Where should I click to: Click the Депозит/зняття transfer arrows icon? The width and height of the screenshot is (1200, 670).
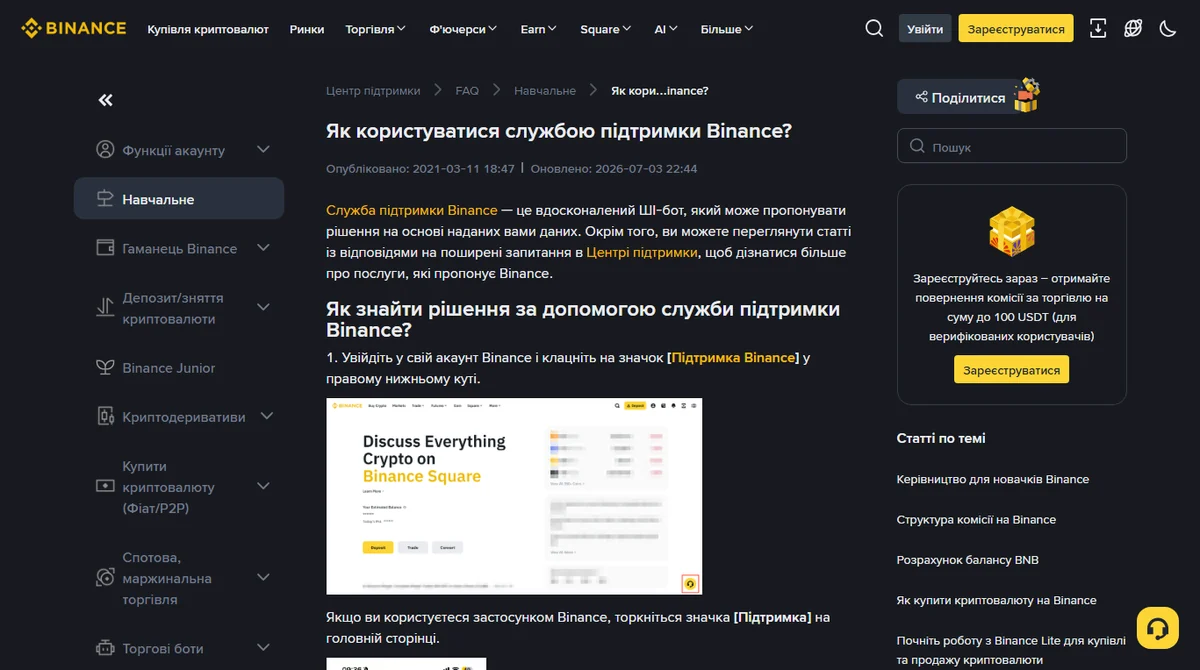(x=105, y=308)
